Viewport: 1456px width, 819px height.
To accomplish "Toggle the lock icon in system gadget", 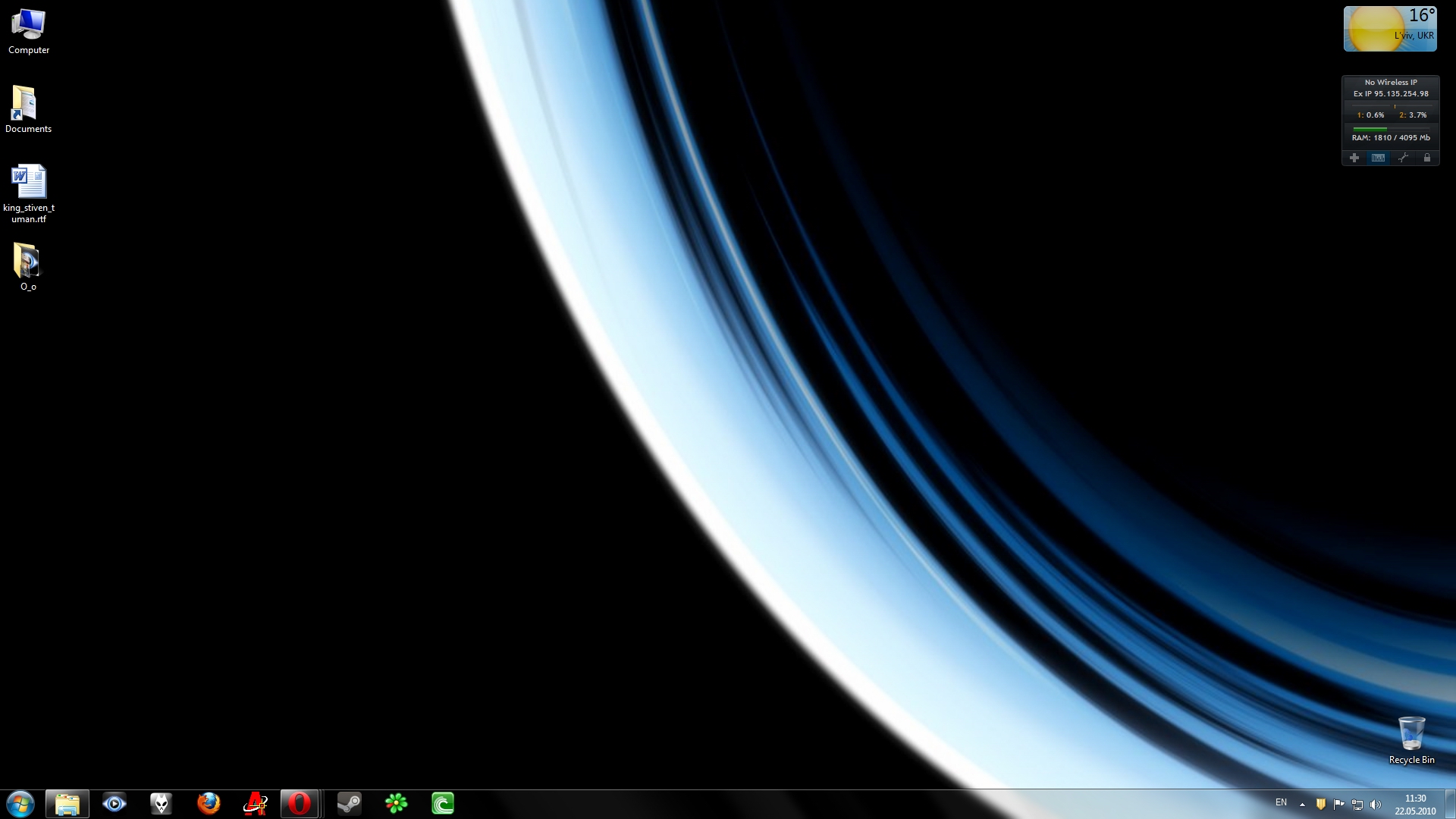I will [x=1426, y=158].
